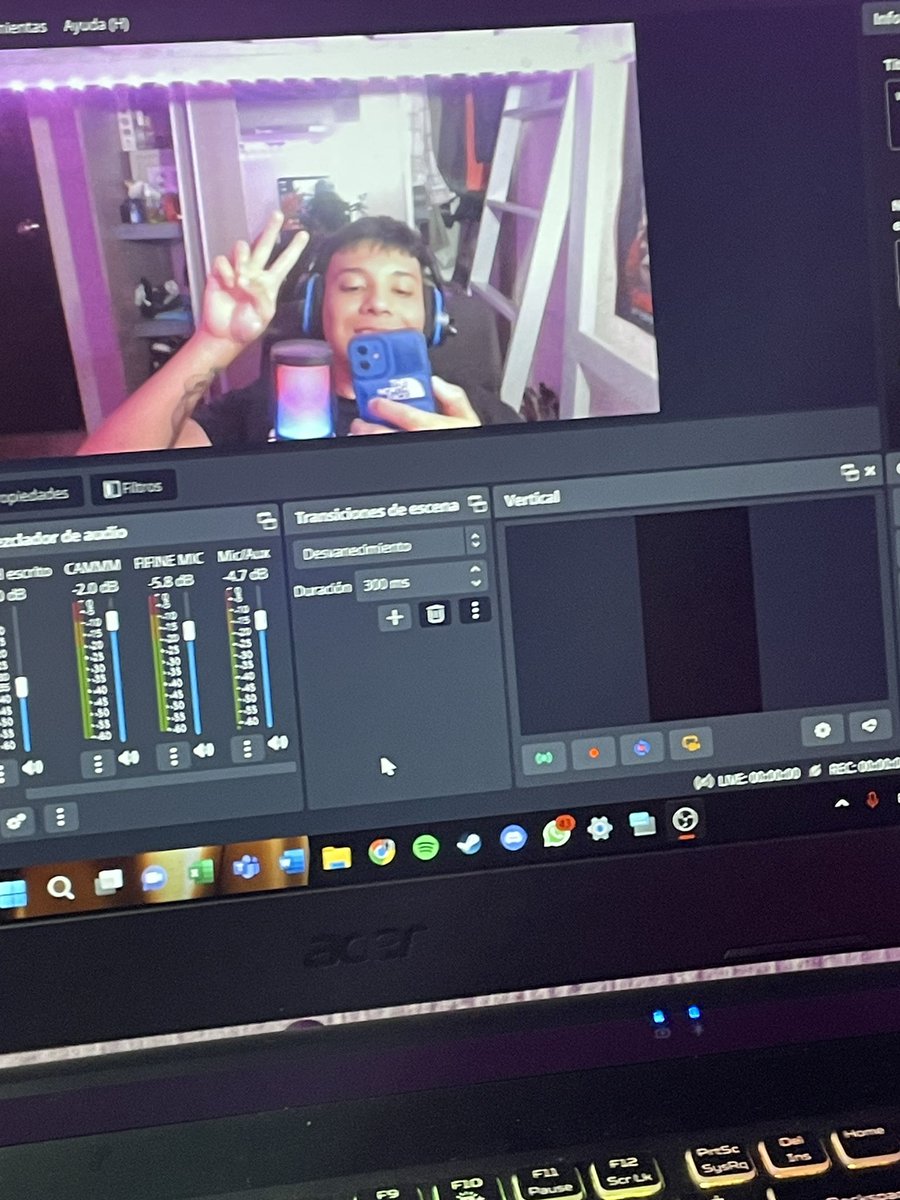Image resolution: width=900 pixels, height=1200 pixels.
Task: Open the audio mixer three-dot menu
Action: tap(61, 817)
